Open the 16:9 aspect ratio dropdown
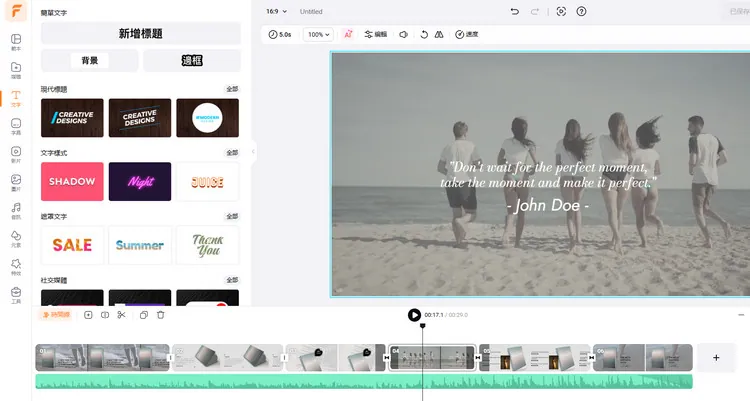The image size is (750, 401). pyautogui.click(x=276, y=11)
